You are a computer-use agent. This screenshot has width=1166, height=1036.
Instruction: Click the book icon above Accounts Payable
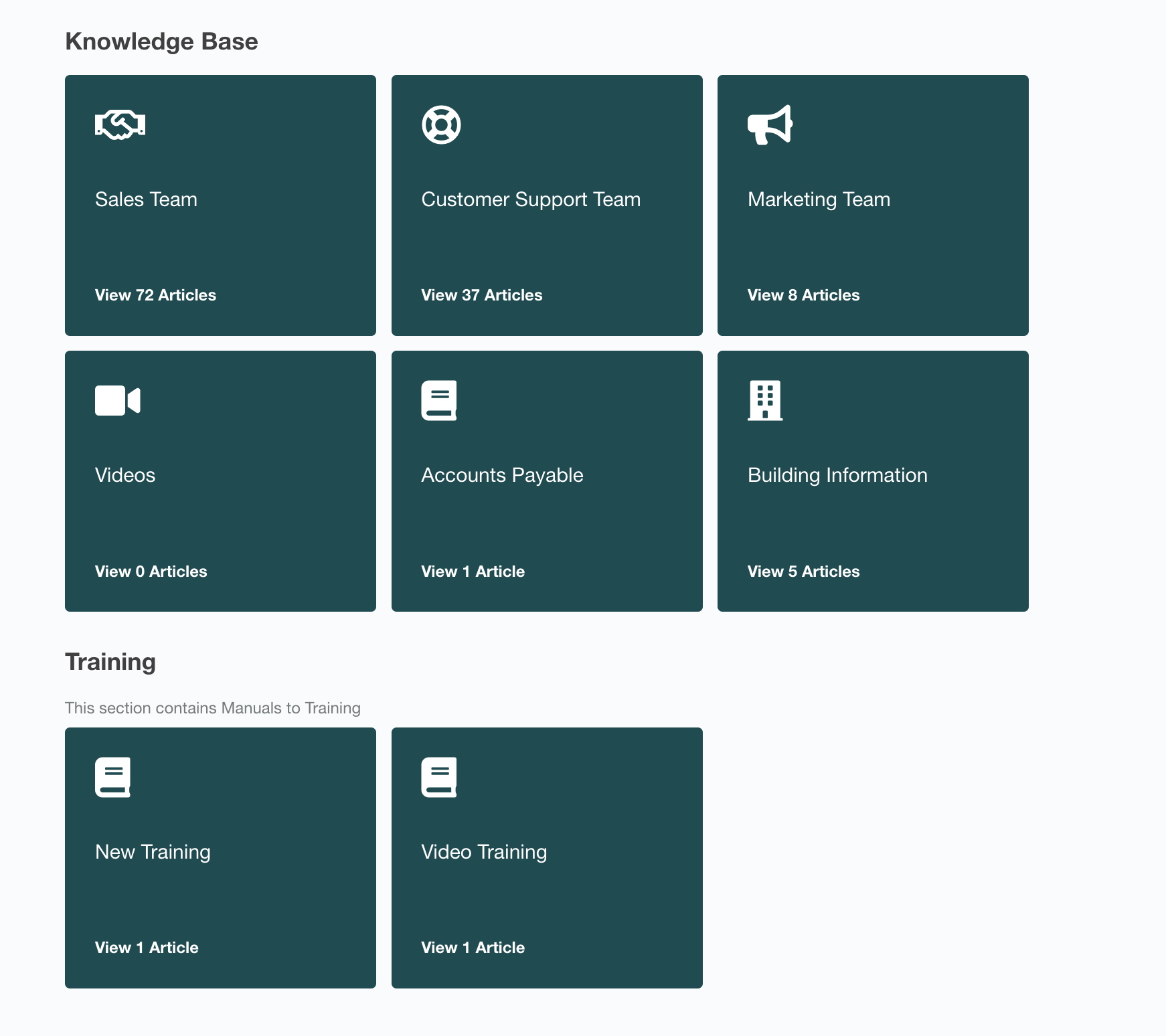[439, 400]
